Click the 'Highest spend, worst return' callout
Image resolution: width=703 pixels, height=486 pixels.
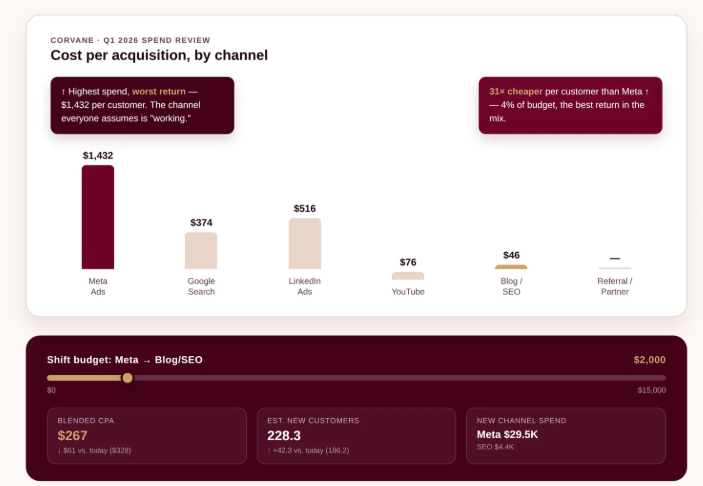[x=142, y=105]
